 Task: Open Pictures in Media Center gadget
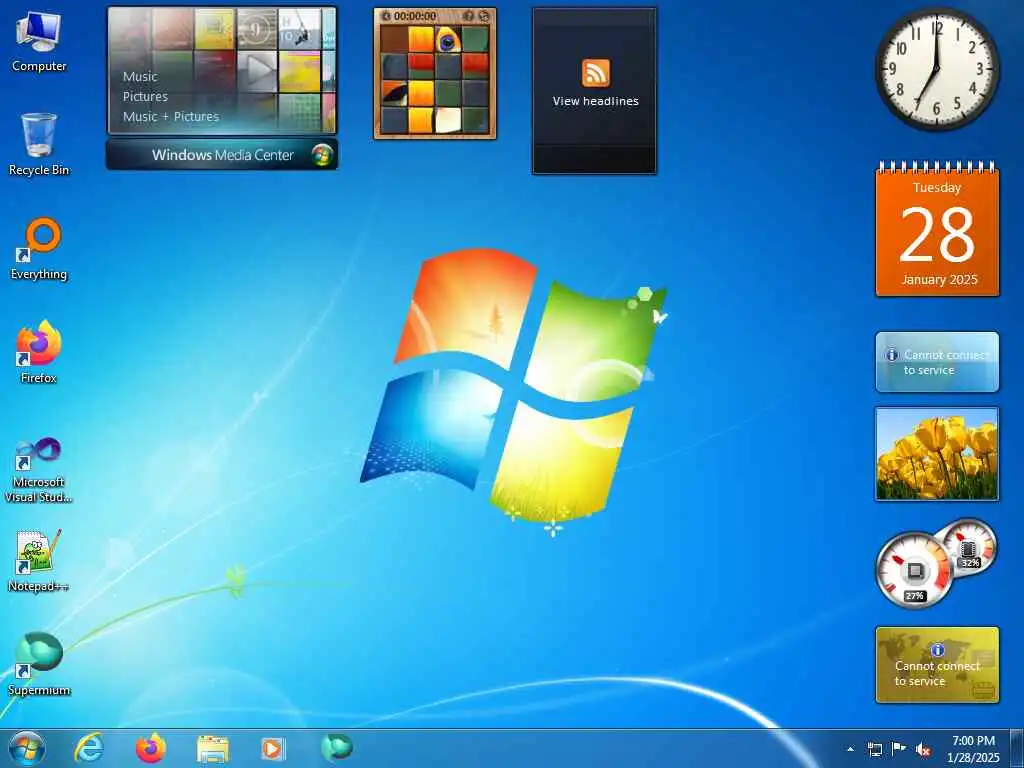pos(145,97)
